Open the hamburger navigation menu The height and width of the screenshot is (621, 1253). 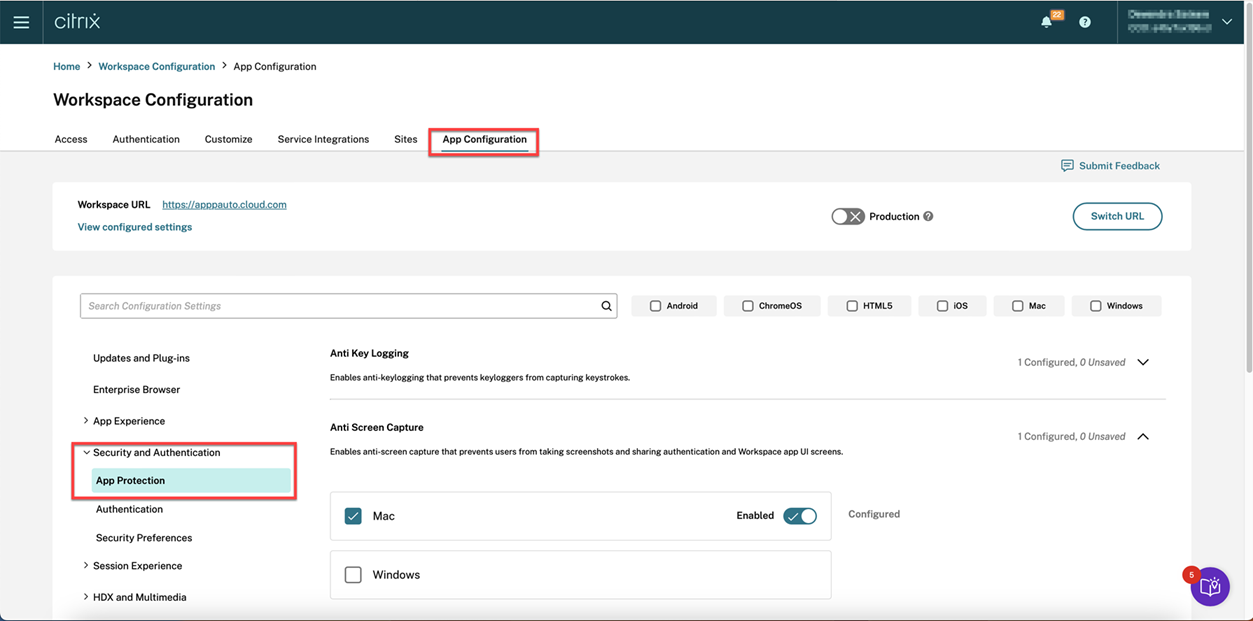(21, 22)
